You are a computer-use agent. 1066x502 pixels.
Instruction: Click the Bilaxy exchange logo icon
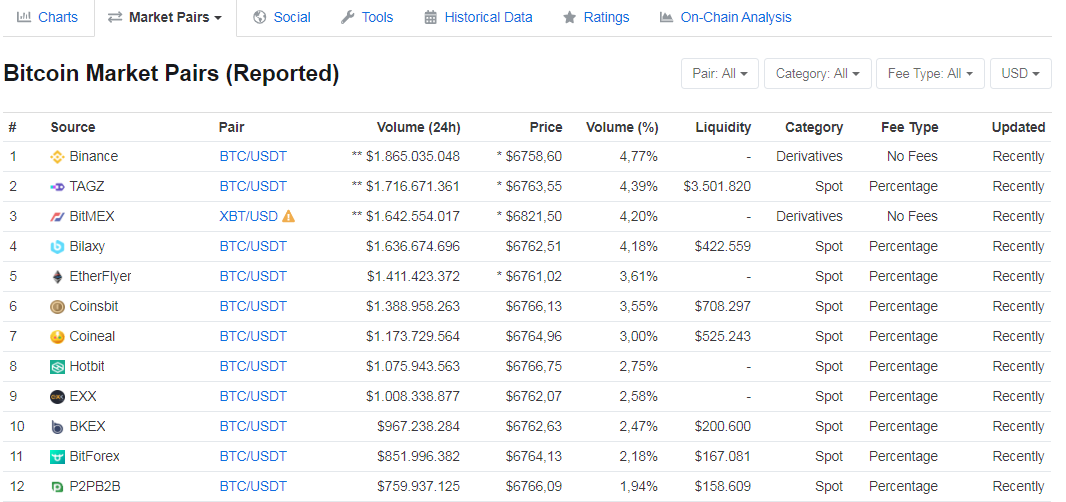click(58, 247)
